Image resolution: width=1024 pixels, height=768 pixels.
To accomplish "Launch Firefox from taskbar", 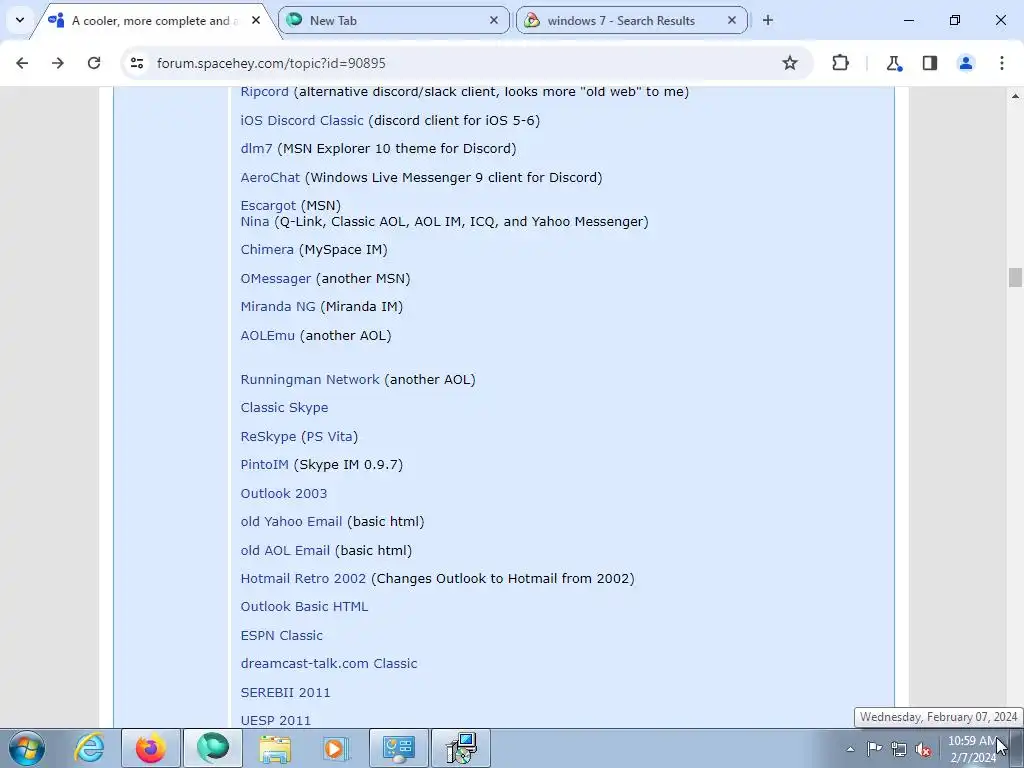I will click(150, 748).
